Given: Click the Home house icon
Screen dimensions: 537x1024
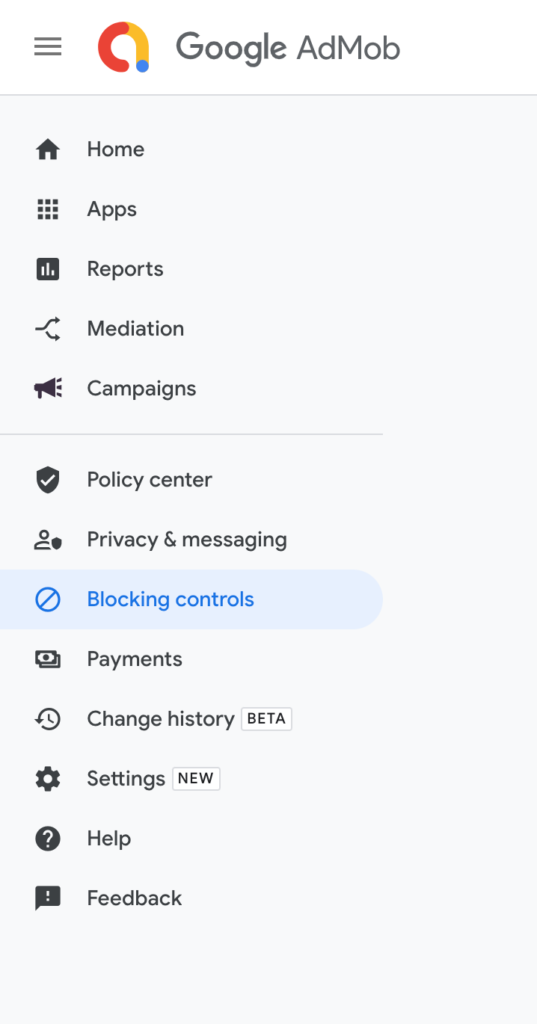Looking at the screenshot, I should [48, 150].
